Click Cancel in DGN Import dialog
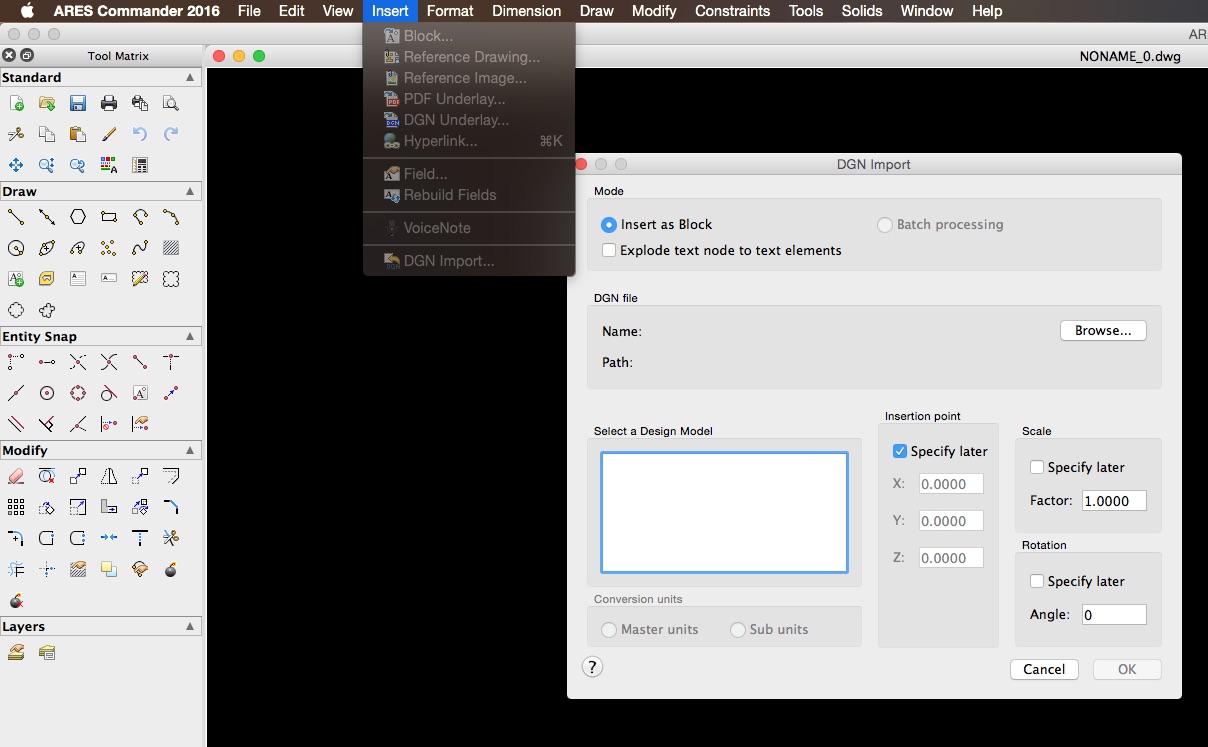The height and width of the screenshot is (747, 1208). click(x=1044, y=669)
